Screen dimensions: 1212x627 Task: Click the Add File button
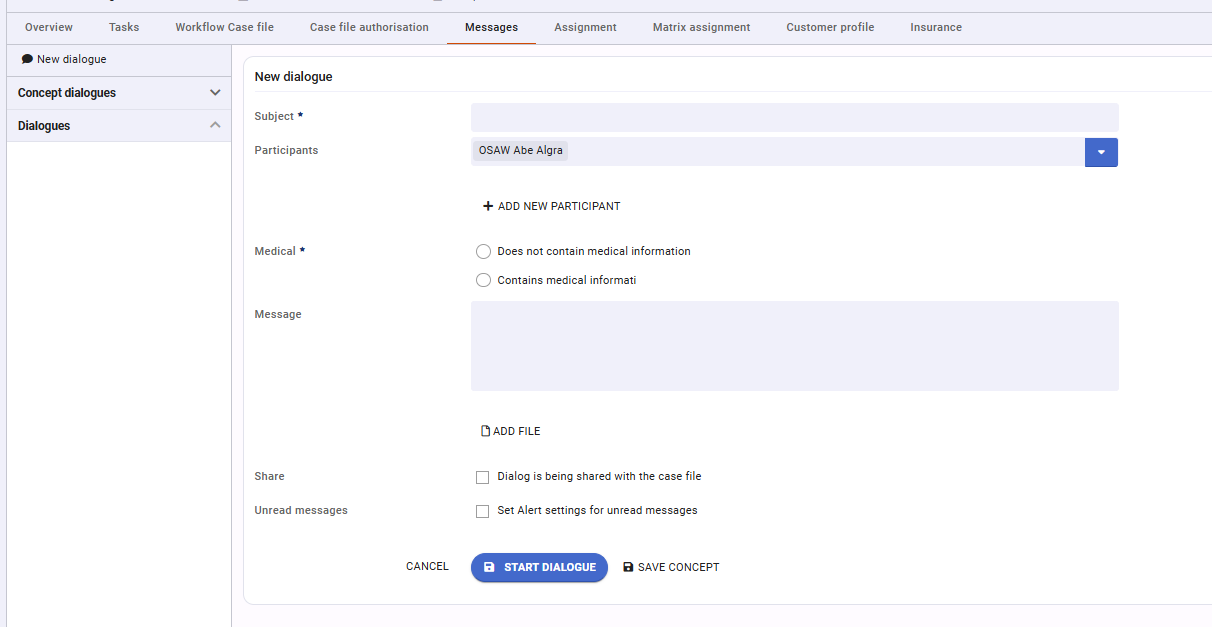511,431
